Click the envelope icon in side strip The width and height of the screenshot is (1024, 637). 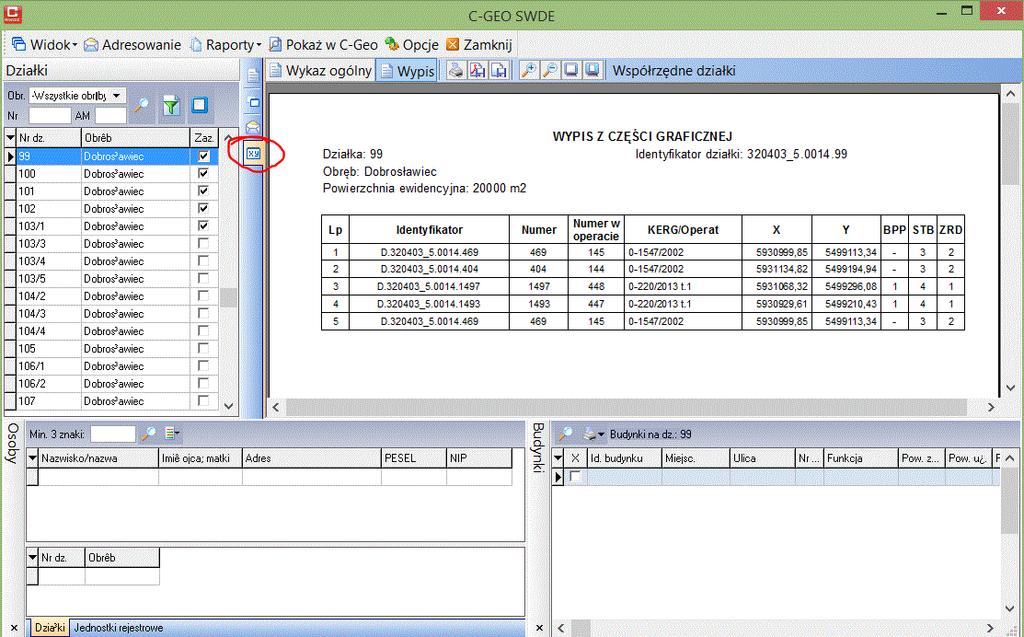pos(253,127)
